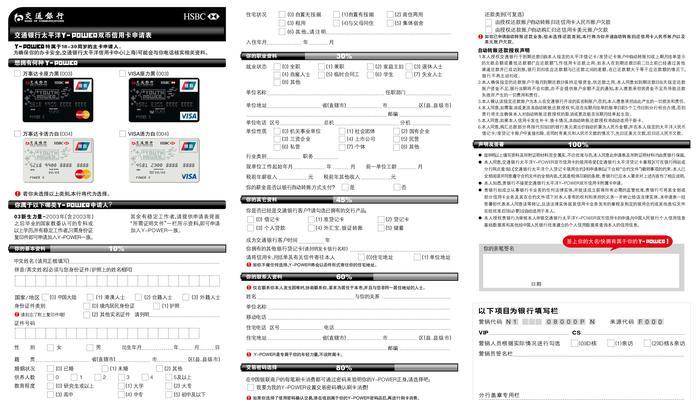This screenshot has height=400, width=698.
Task: Tick the [0] 住宅地址 mailing checkbox
Action: tap(361, 257)
